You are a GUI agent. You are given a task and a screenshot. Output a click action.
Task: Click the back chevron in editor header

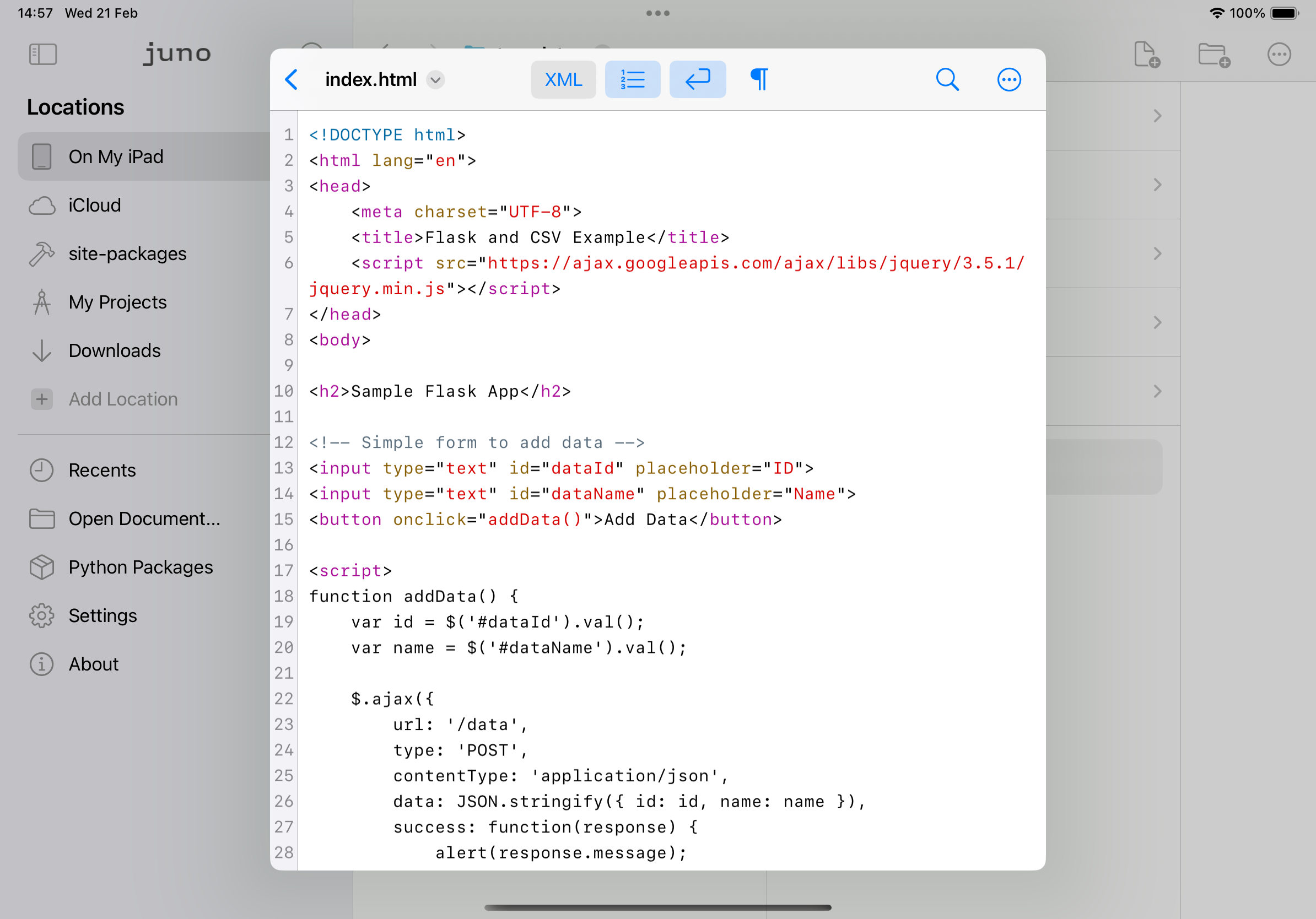click(x=291, y=80)
